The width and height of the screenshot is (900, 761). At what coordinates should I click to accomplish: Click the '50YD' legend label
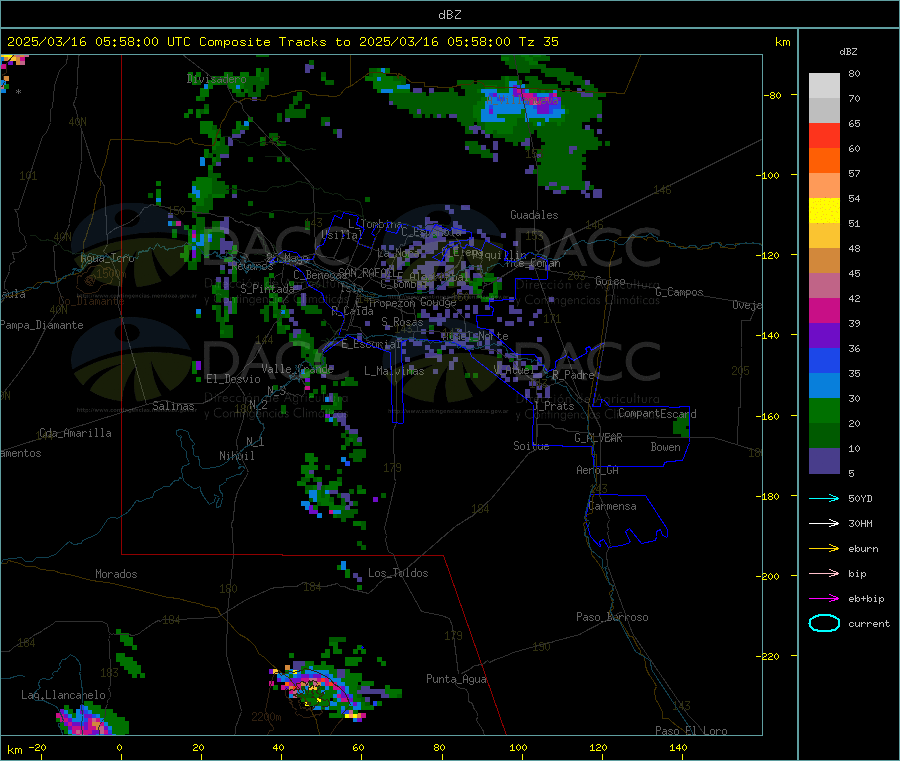860,498
